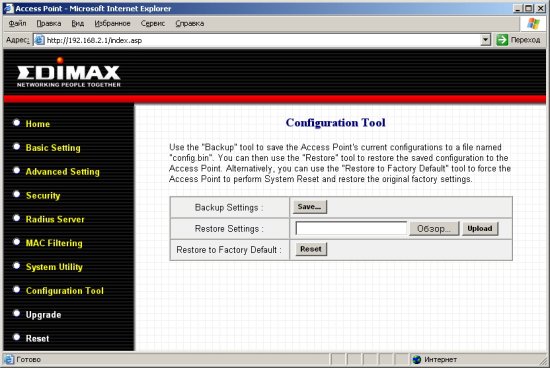Click the Restore Settings label
Image resolution: width=550 pixels, height=368 pixels.
[x=229, y=229]
